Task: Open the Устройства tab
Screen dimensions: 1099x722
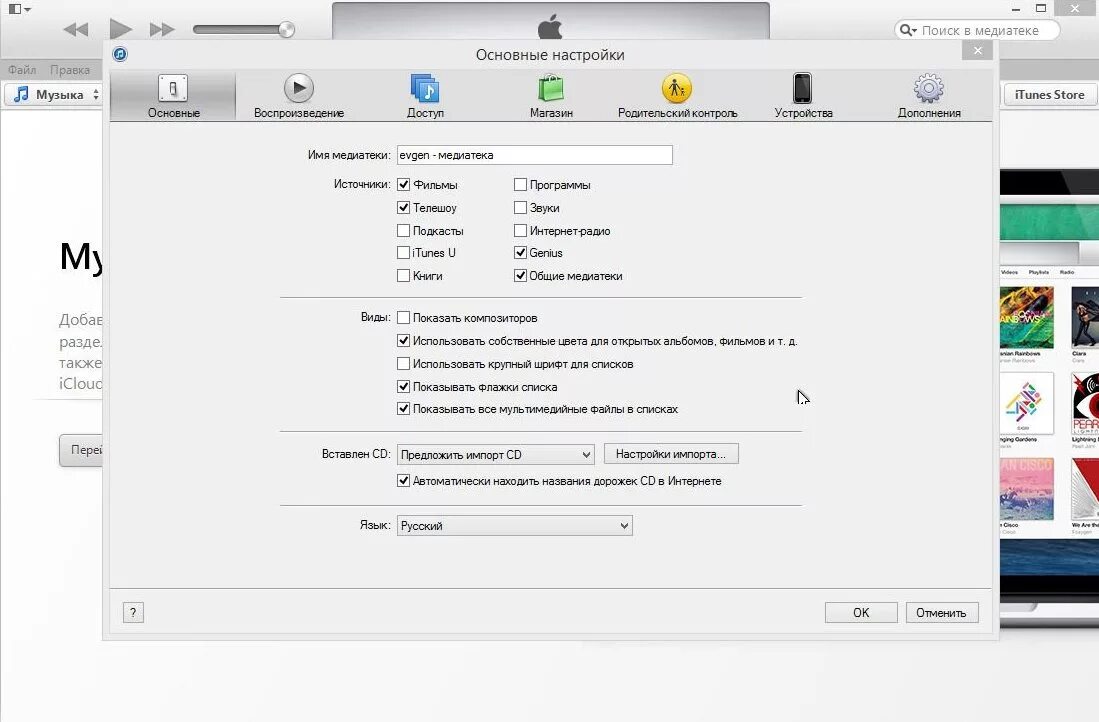Action: [803, 96]
